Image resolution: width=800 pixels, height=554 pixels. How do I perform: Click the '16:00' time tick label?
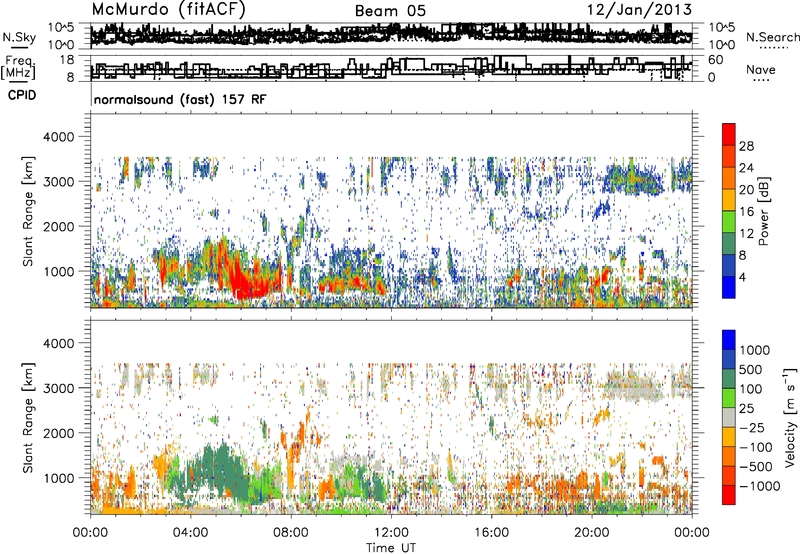coord(491,533)
